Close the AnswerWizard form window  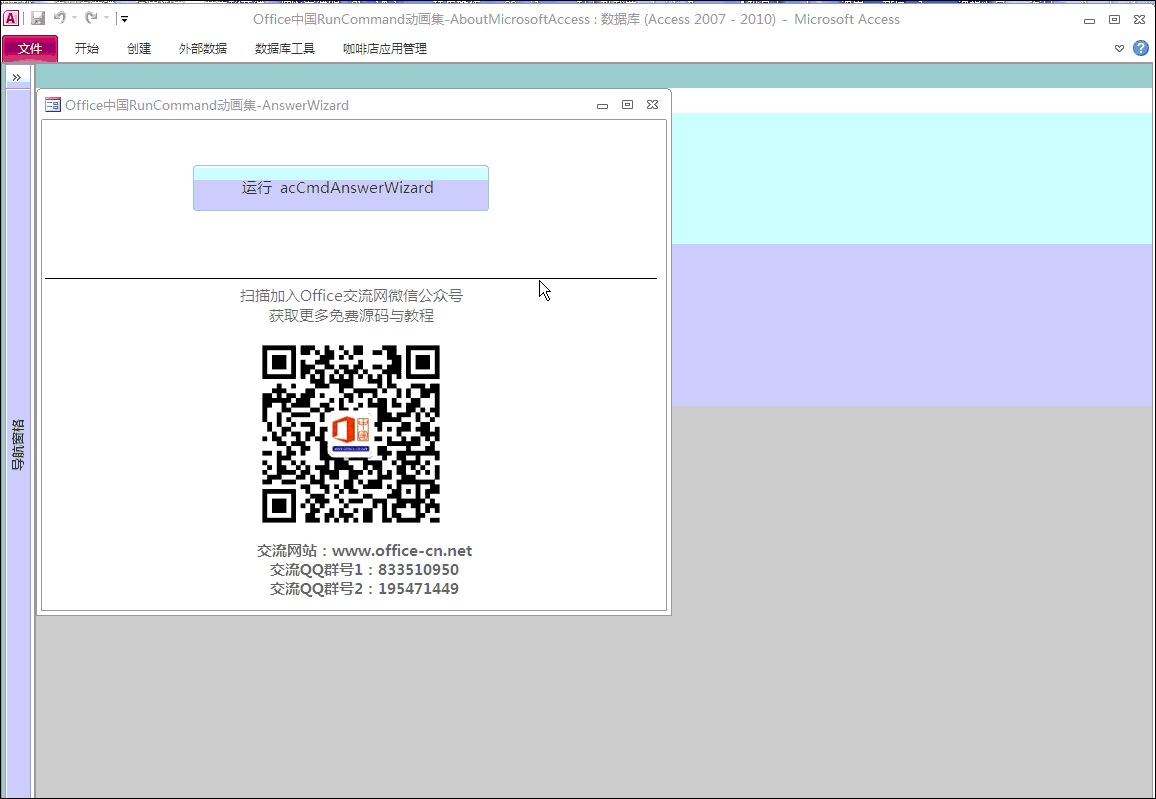tap(652, 105)
